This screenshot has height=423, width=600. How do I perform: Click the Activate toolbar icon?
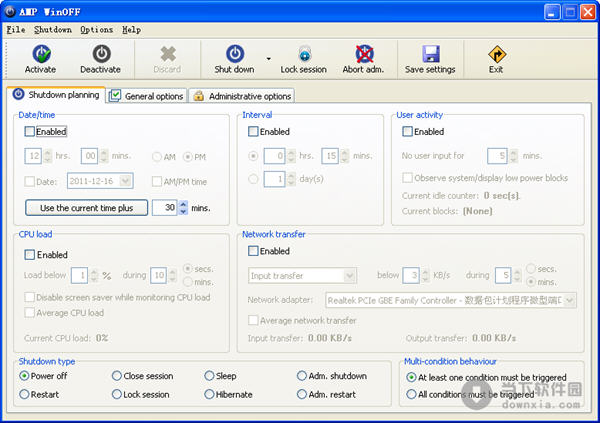click(40, 54)
